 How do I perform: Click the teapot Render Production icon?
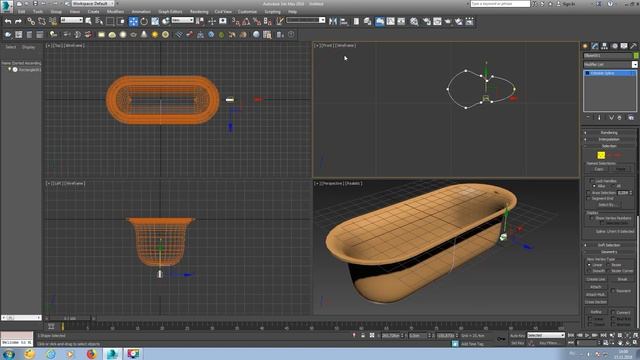(x=448, y=21)
